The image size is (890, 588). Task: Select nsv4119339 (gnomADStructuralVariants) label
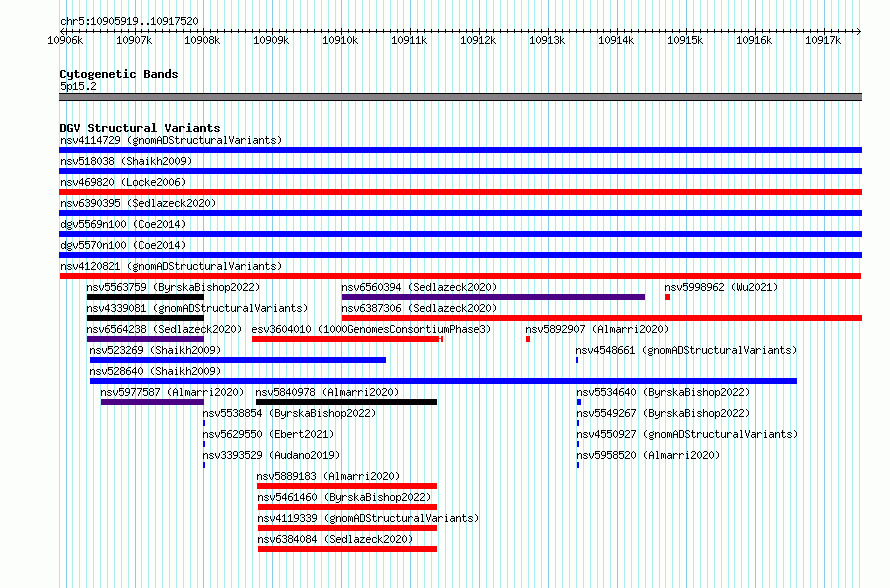(x=368, y=518)
